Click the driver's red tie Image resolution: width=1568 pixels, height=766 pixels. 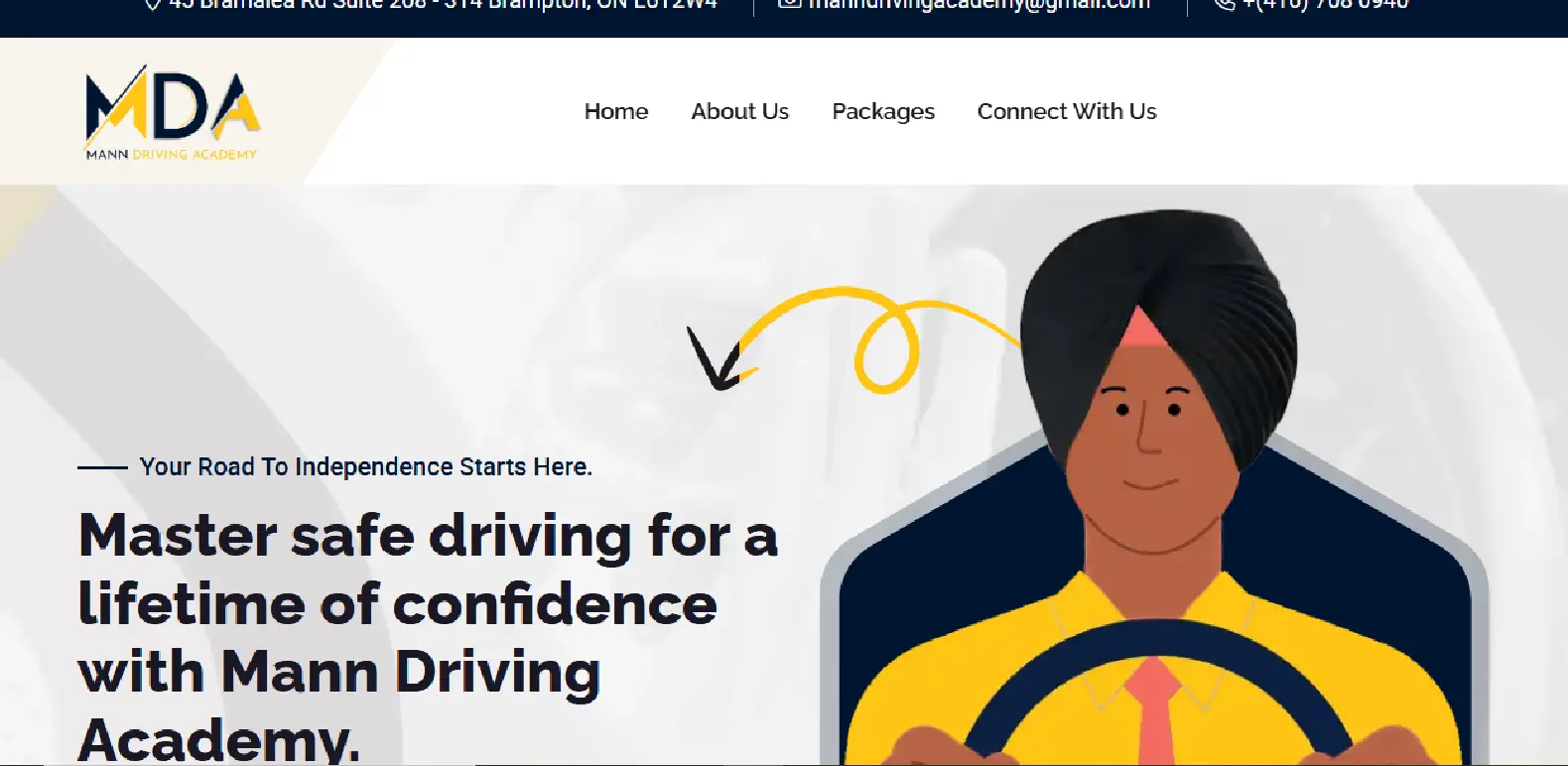point(1153,710)
